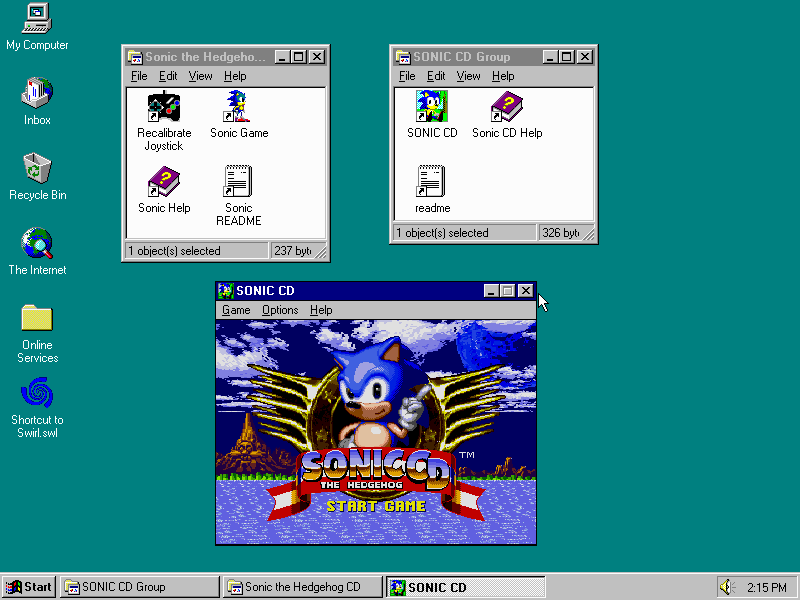Click the Sonic title logo in game window
The width and height of the screenshot is (800, 600).
(x=376, y=469)
